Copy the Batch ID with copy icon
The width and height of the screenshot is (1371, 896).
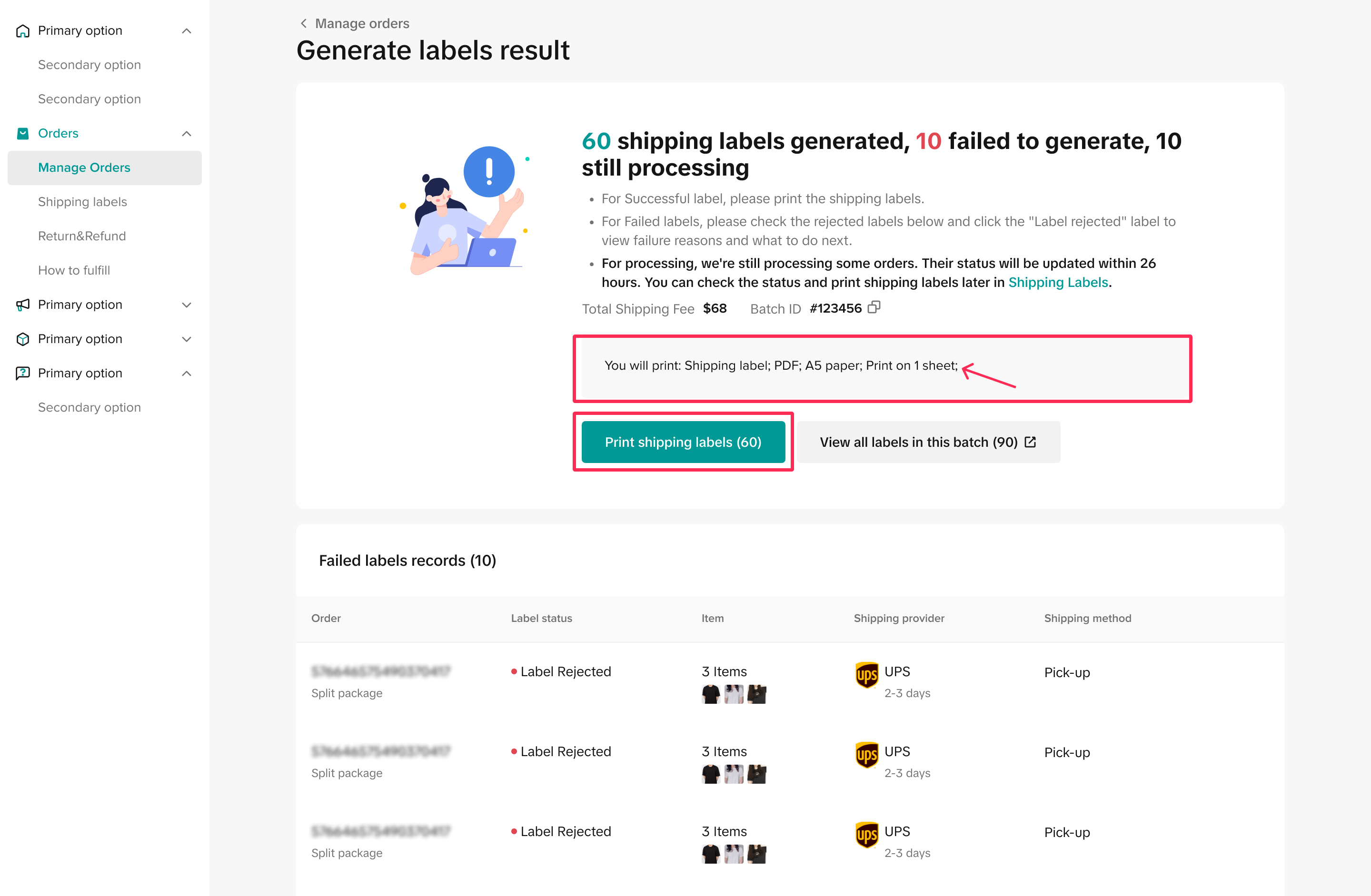pos(873,307)
